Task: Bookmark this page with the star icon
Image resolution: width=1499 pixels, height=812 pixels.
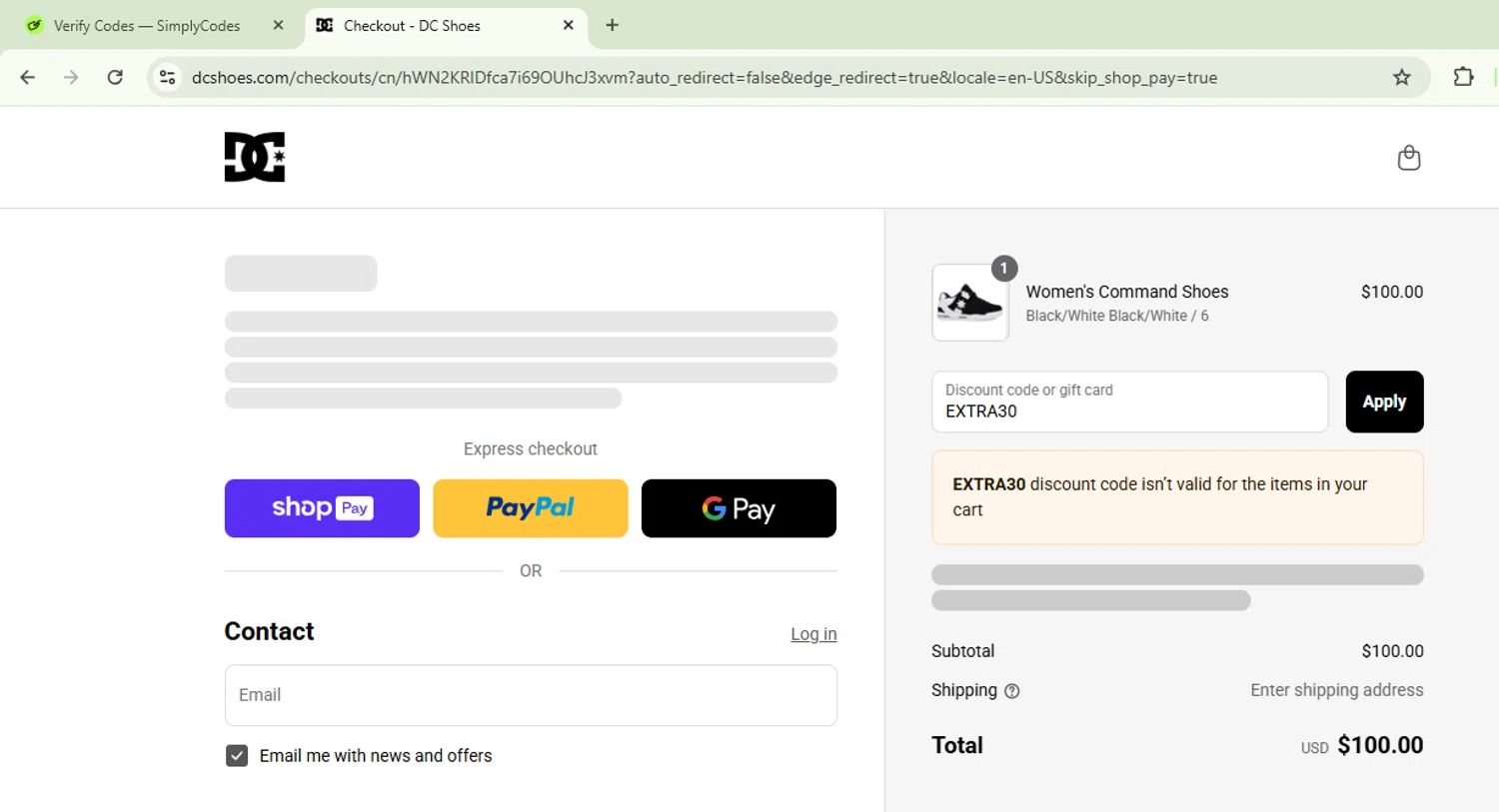Action: 1402,78
